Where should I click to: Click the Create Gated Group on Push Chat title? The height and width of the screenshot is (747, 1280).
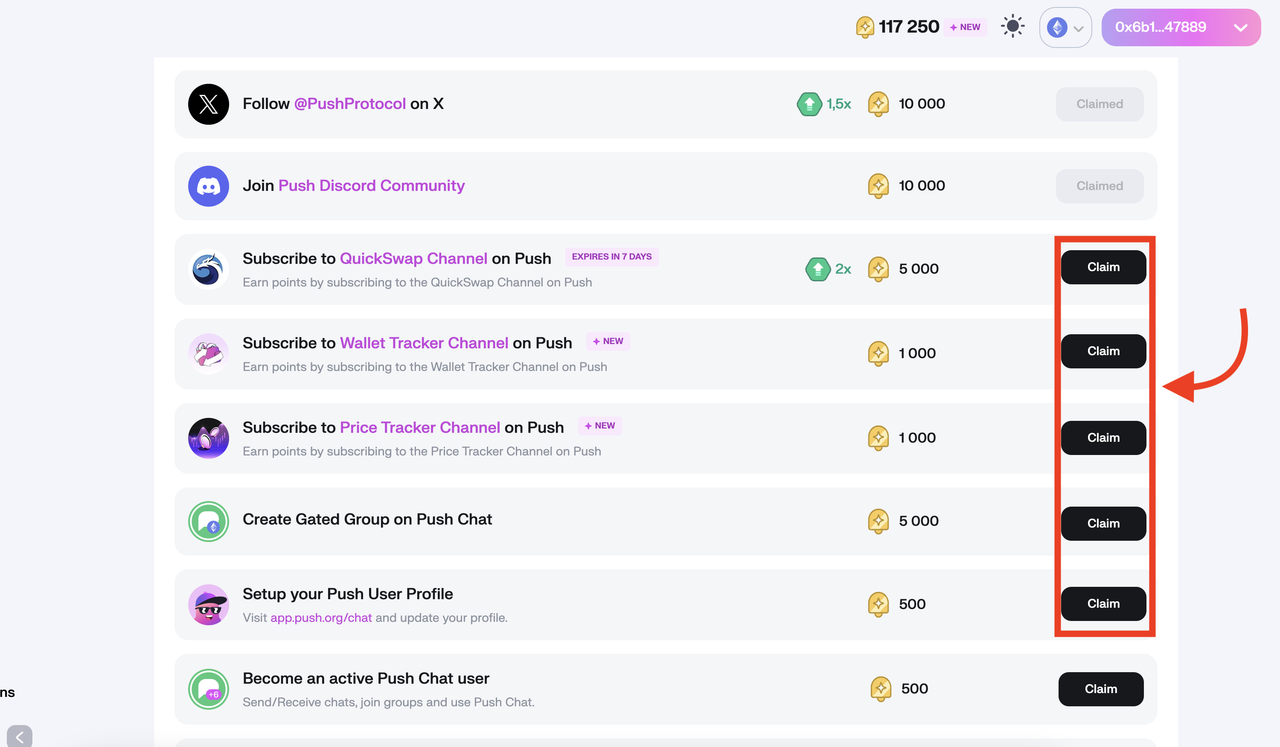[368, 520]
